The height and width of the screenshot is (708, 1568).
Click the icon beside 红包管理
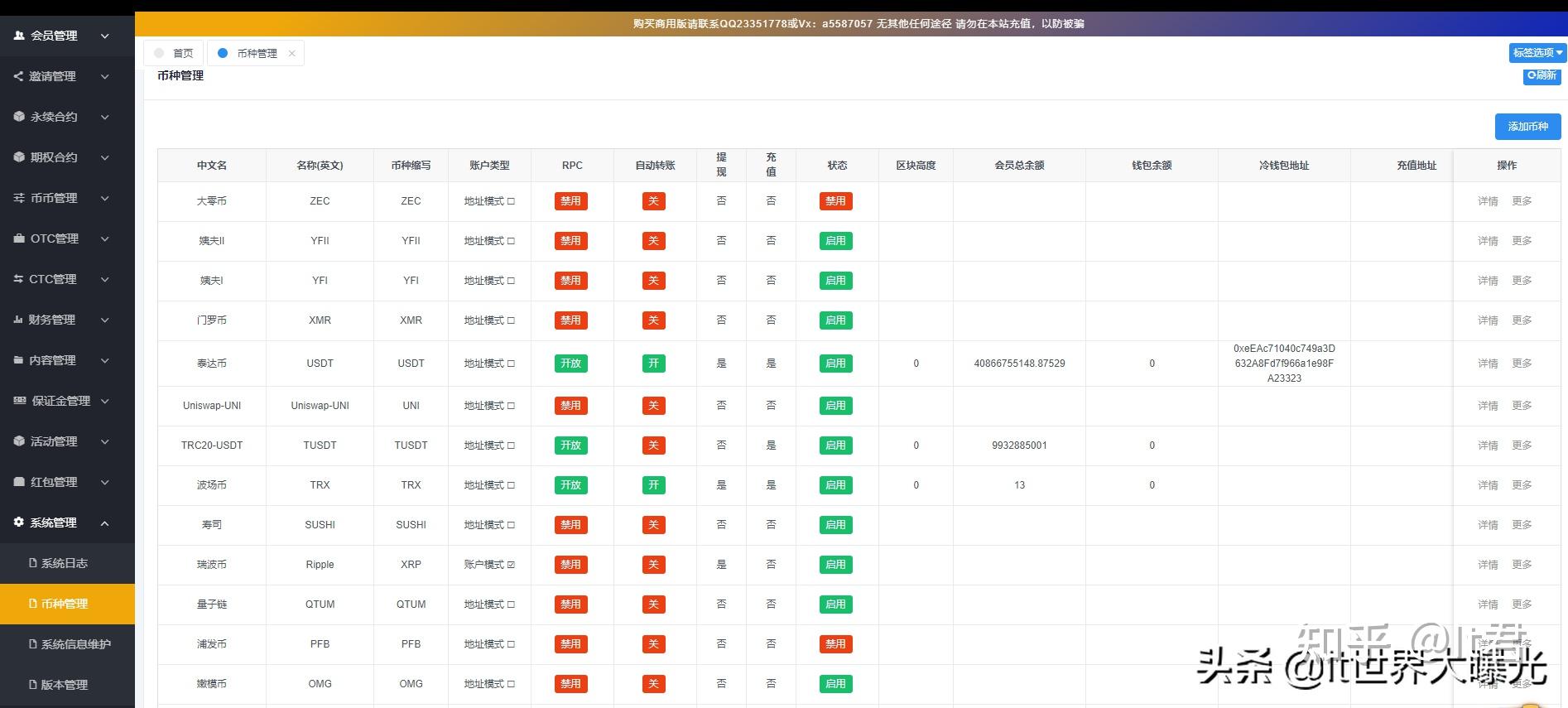19,482
